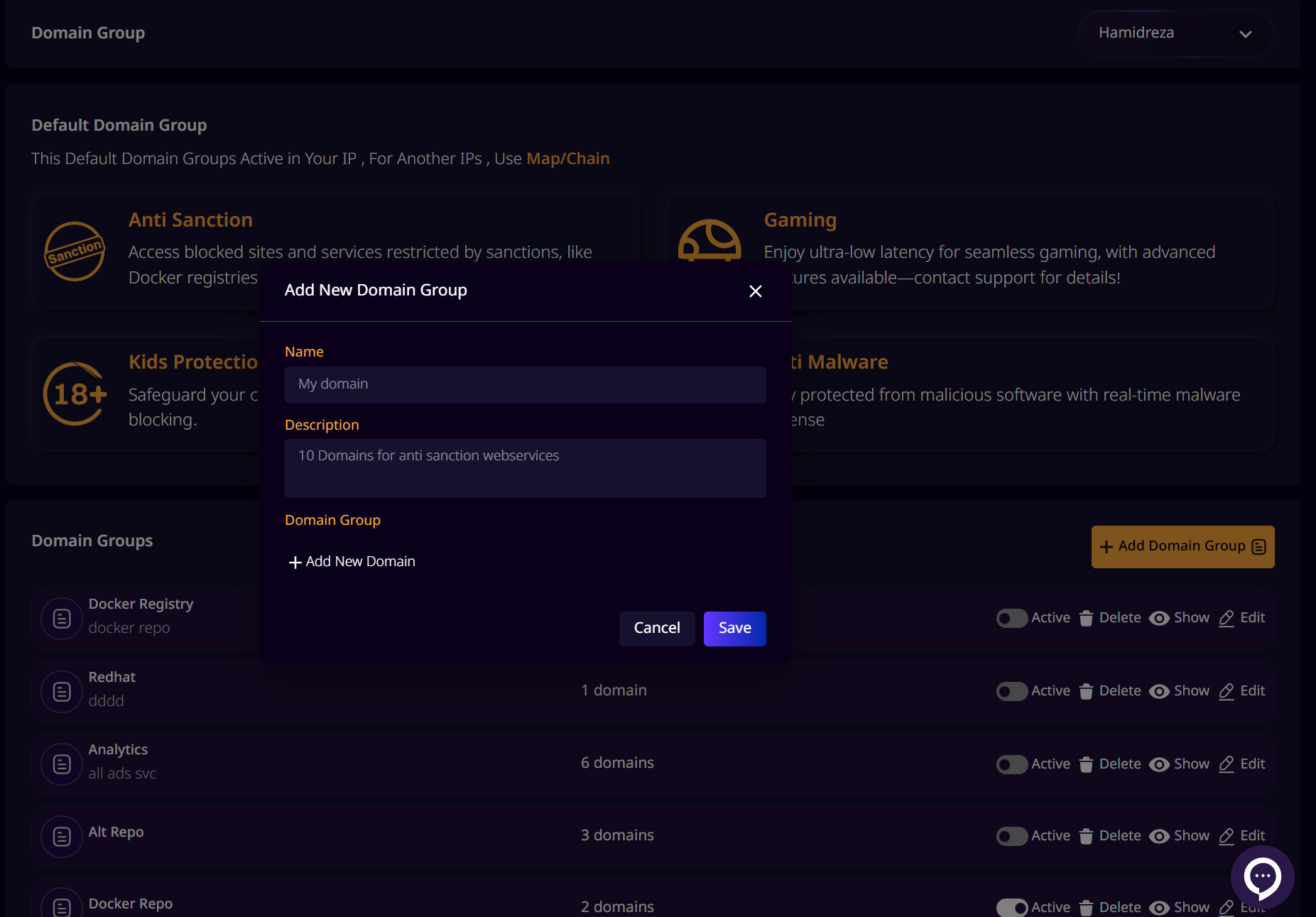Screen dimensions: 1316x917
Task: Open the live chat support bubble
Action: click(1262, 877)
